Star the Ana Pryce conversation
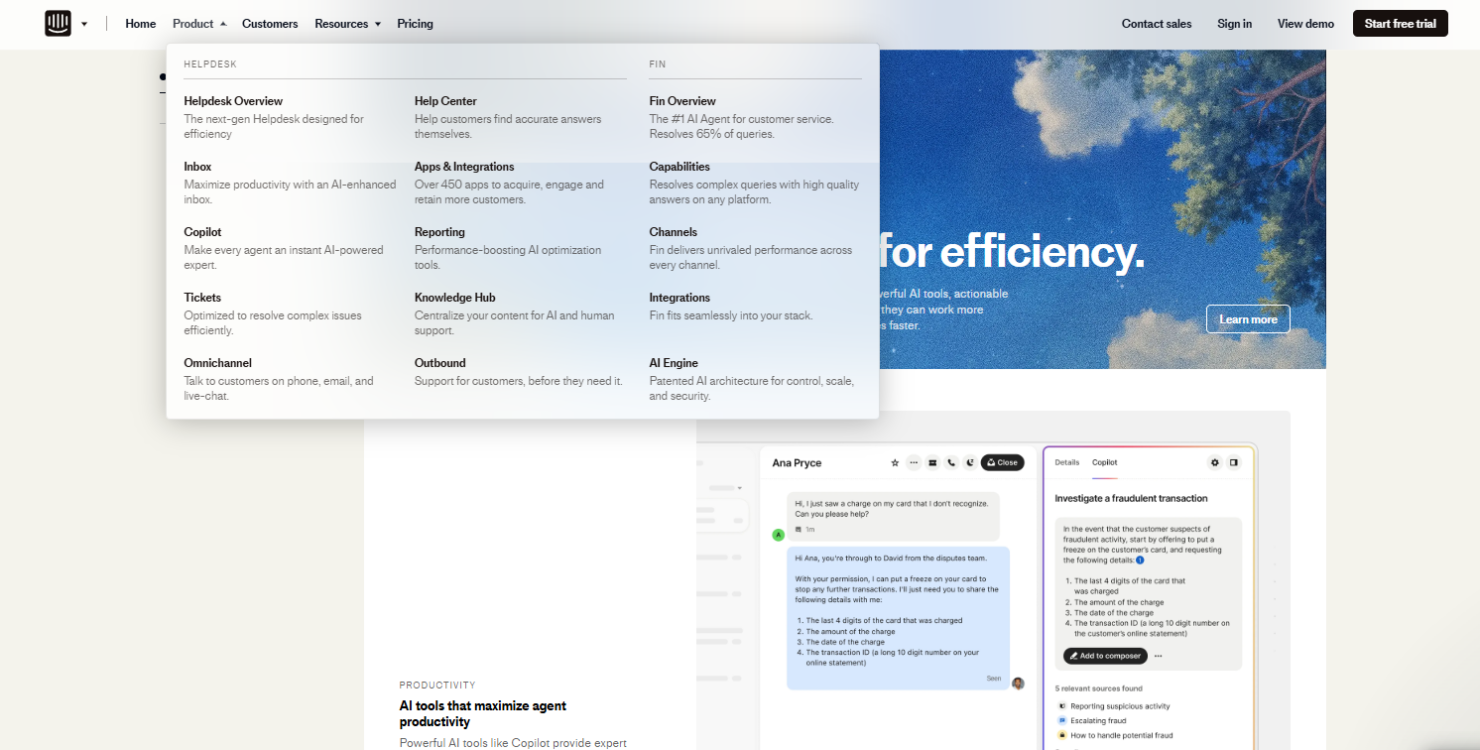Image resolution: width=1480 pixels, height=750 pixels. [895, 462]
